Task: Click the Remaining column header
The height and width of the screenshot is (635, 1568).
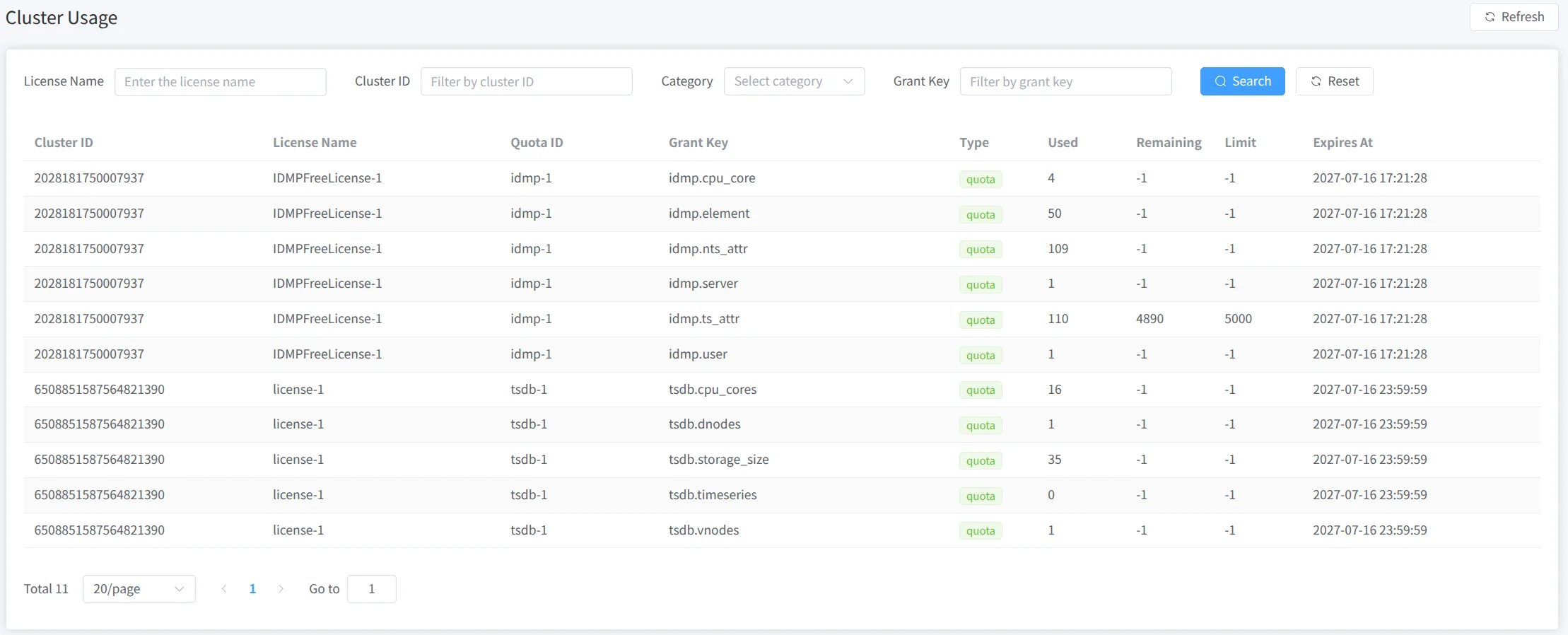Action: point(1169,142)
